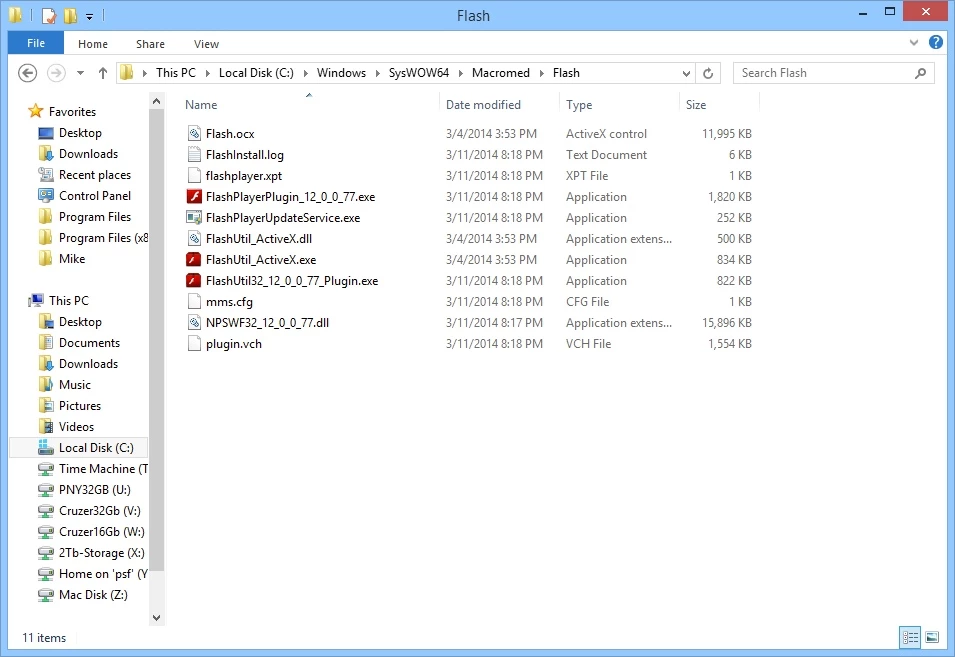Select 'ActiveX control' type text
Viewport: 955px width, 657px height.
(606, 134)
